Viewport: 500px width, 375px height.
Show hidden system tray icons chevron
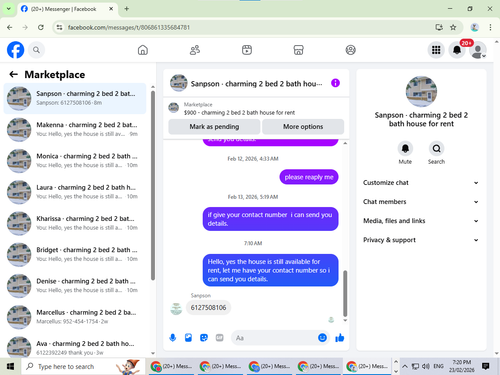click(x=405, y=366)
